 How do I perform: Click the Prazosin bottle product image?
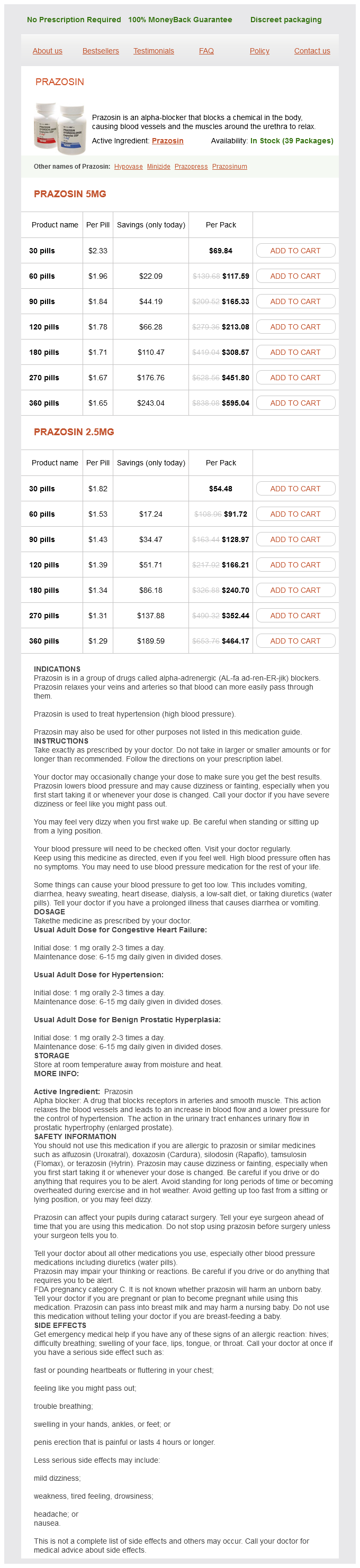click(59, 128)
